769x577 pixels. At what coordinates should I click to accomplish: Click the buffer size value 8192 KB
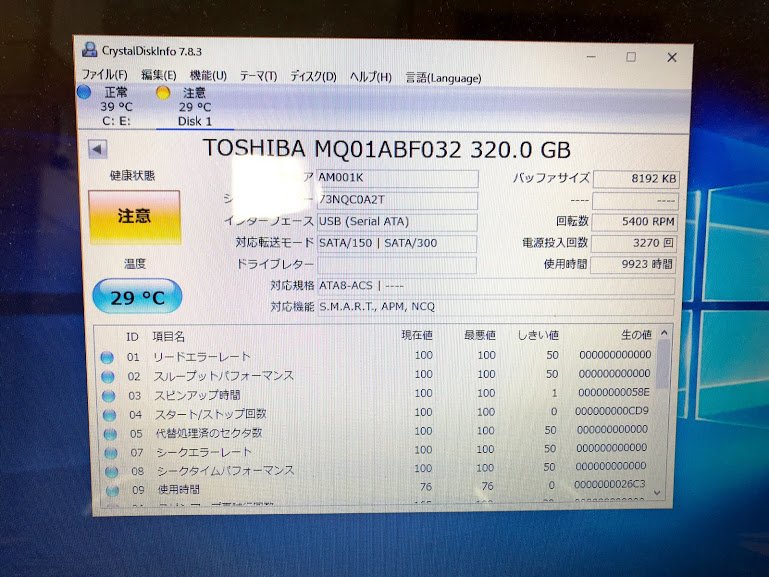[636, 179]
